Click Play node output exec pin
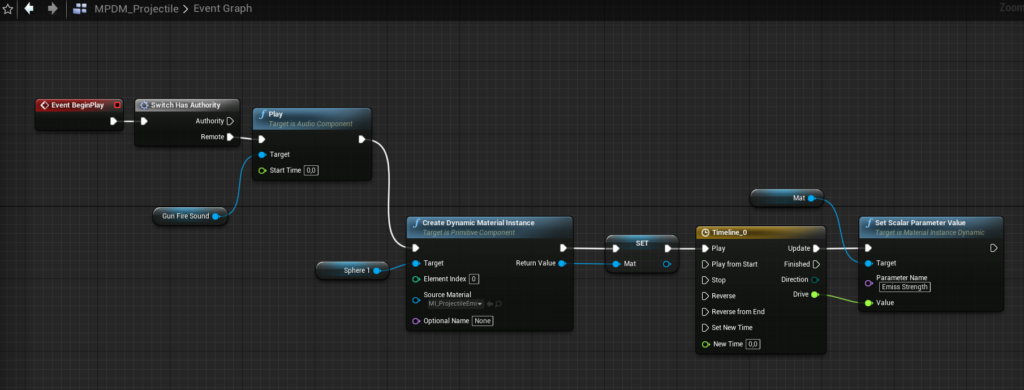Viewport: 1024px width, 390px height. pyautogui.click(x=362, y=139)
